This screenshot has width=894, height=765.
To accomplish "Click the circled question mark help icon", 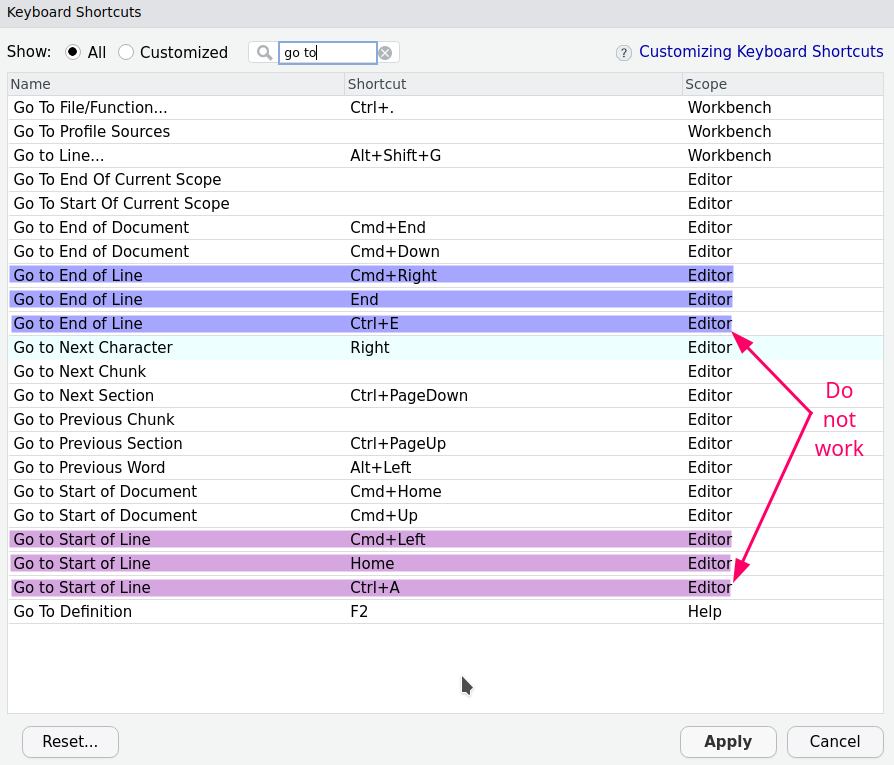I will [626, 51].
